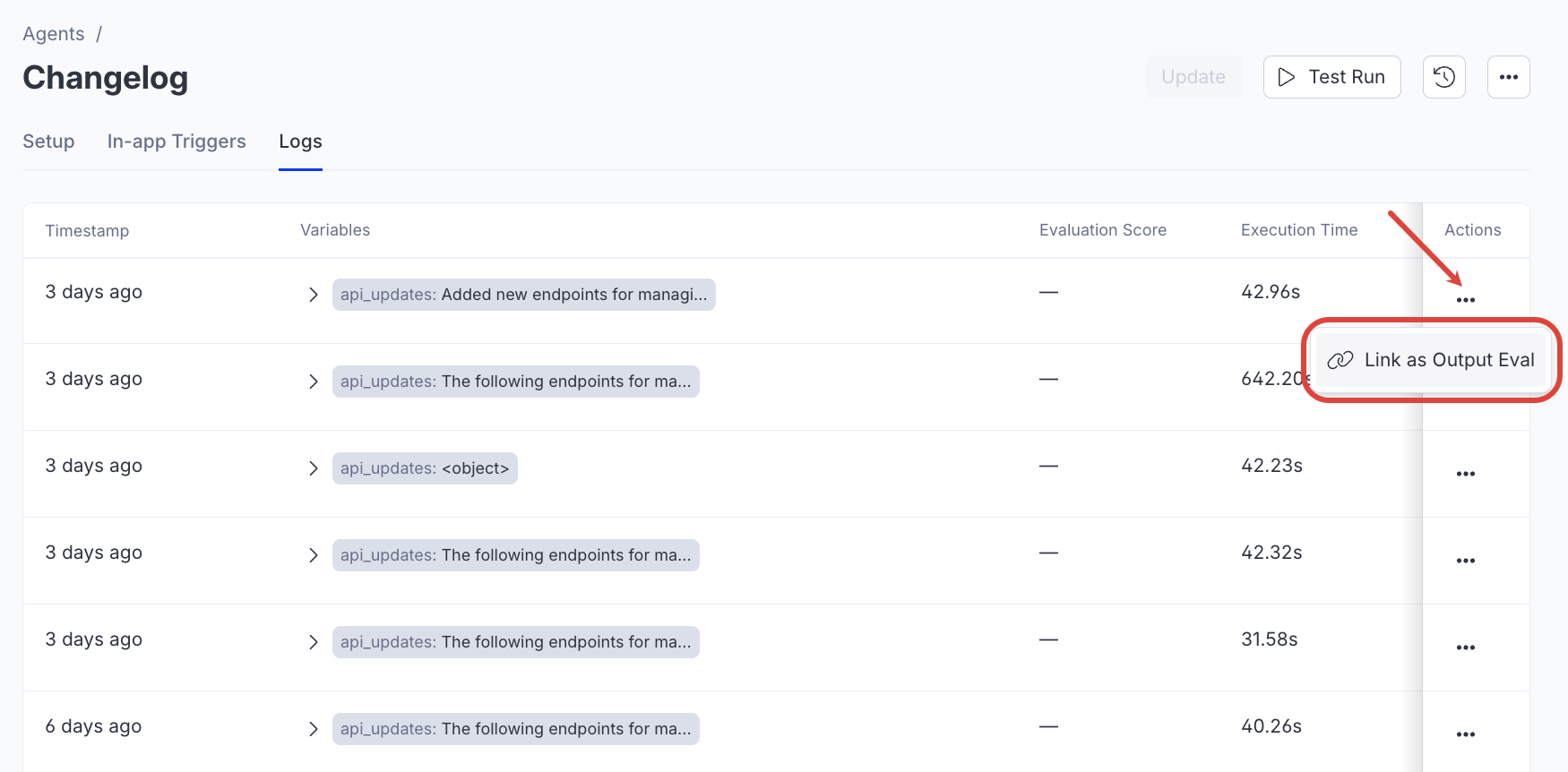1568x772 pixels.
Task: Expand the 'Added new endpoints' log row
Action: pos(313,295)
